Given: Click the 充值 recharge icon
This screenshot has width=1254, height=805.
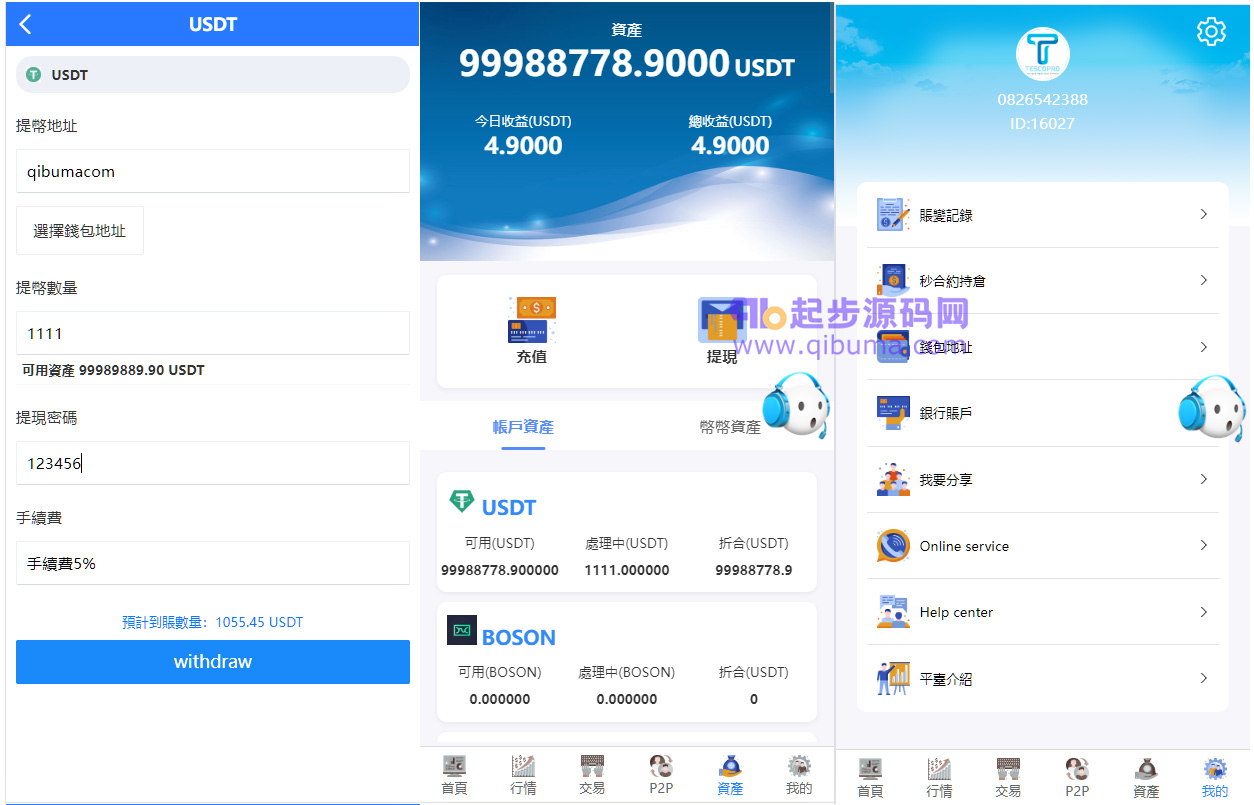Looking at the screenshot, I should (x=532, y=320).
